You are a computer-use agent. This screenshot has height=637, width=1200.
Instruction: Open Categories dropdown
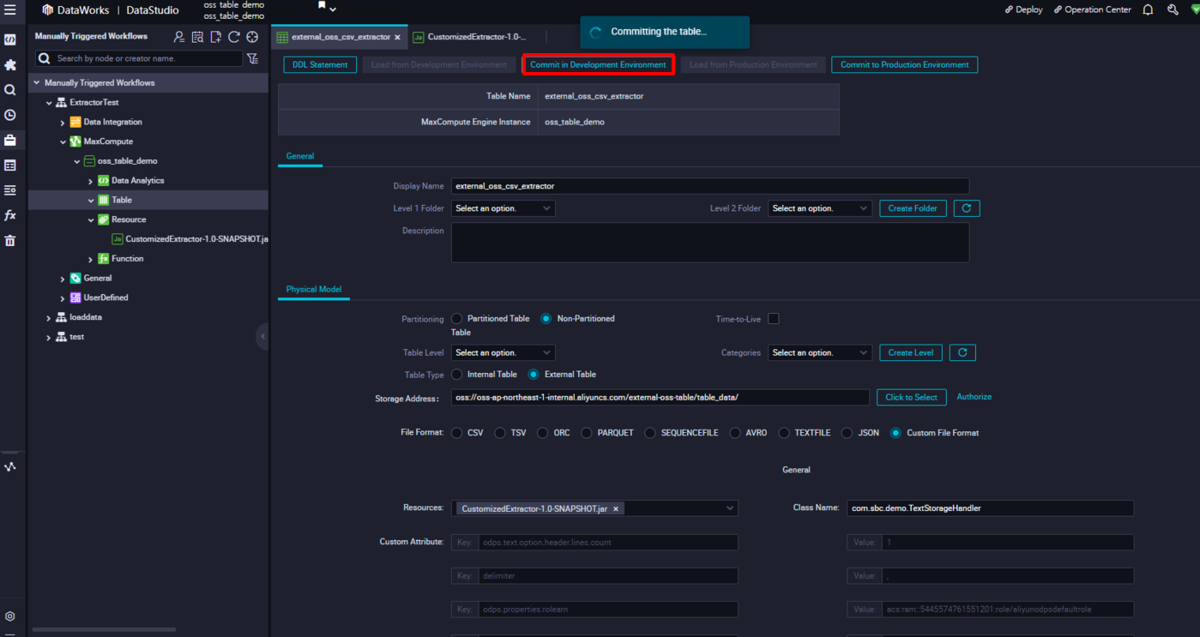point(820,352)
